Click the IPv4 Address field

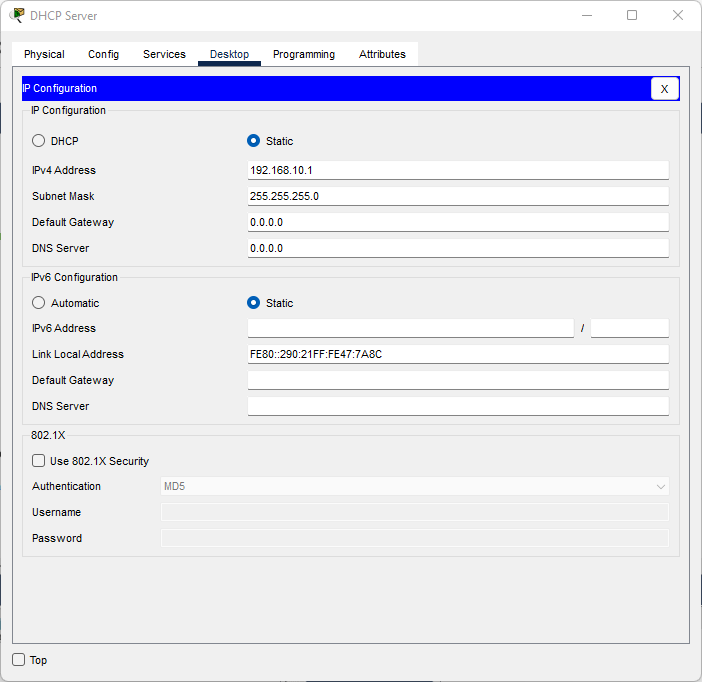point(457,170)
